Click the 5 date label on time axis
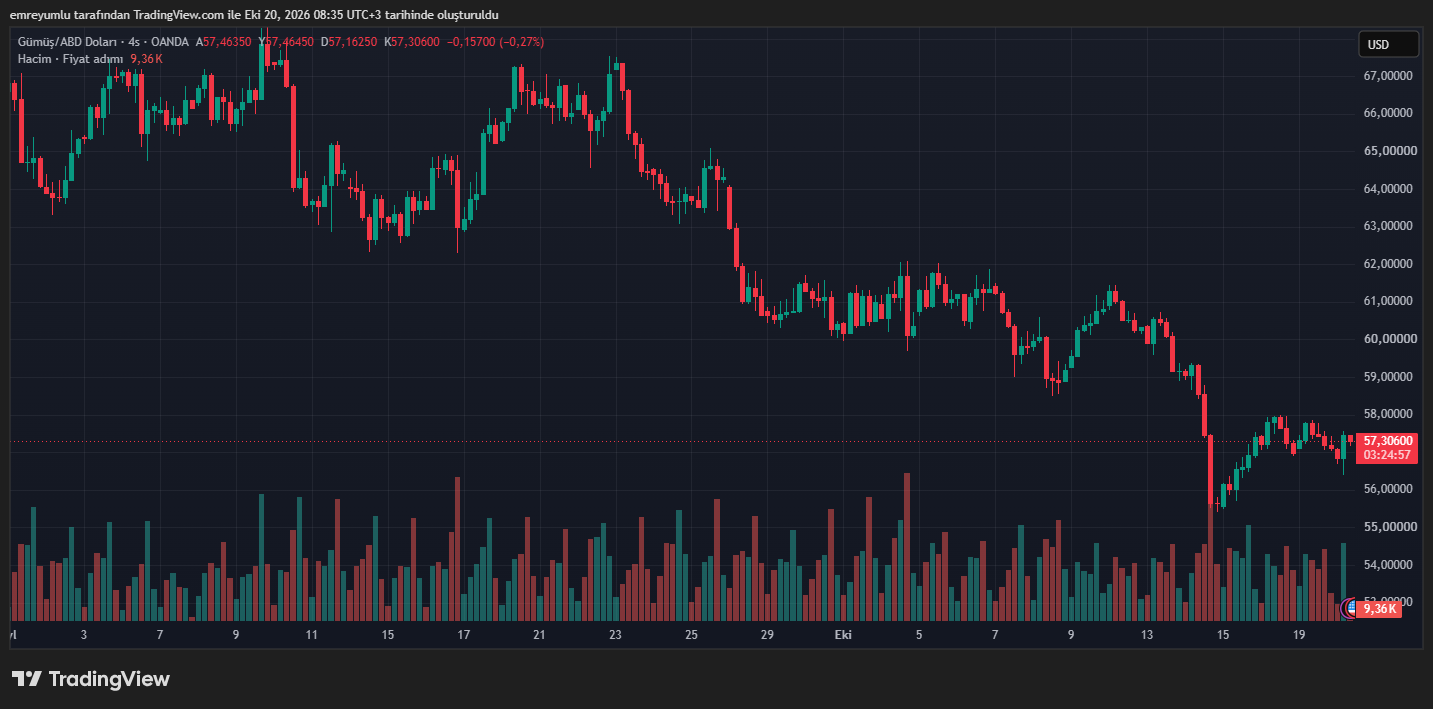 pos(919,635)
